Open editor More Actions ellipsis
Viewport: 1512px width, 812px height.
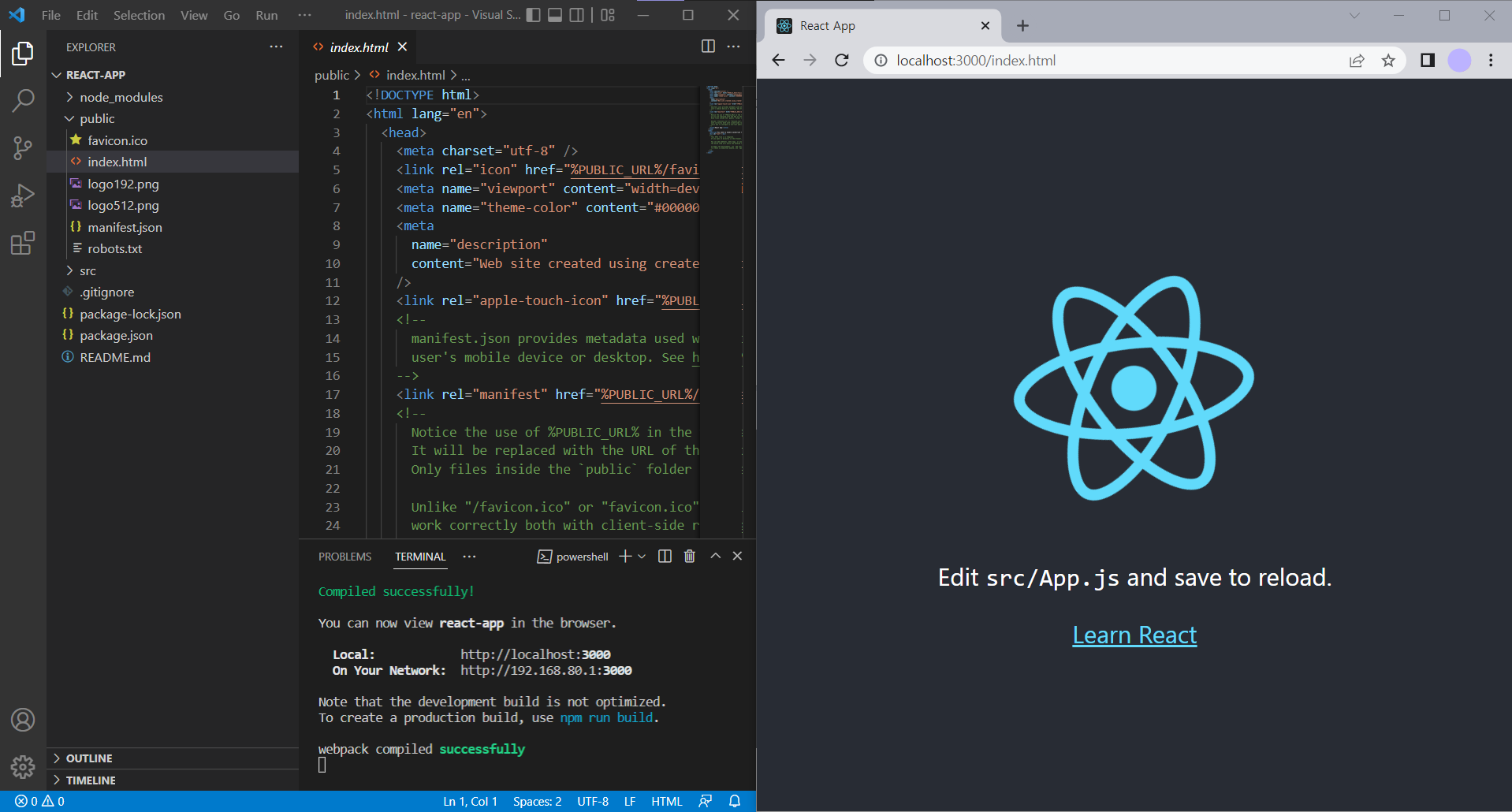pyautogui.click(x=733, y=47)
